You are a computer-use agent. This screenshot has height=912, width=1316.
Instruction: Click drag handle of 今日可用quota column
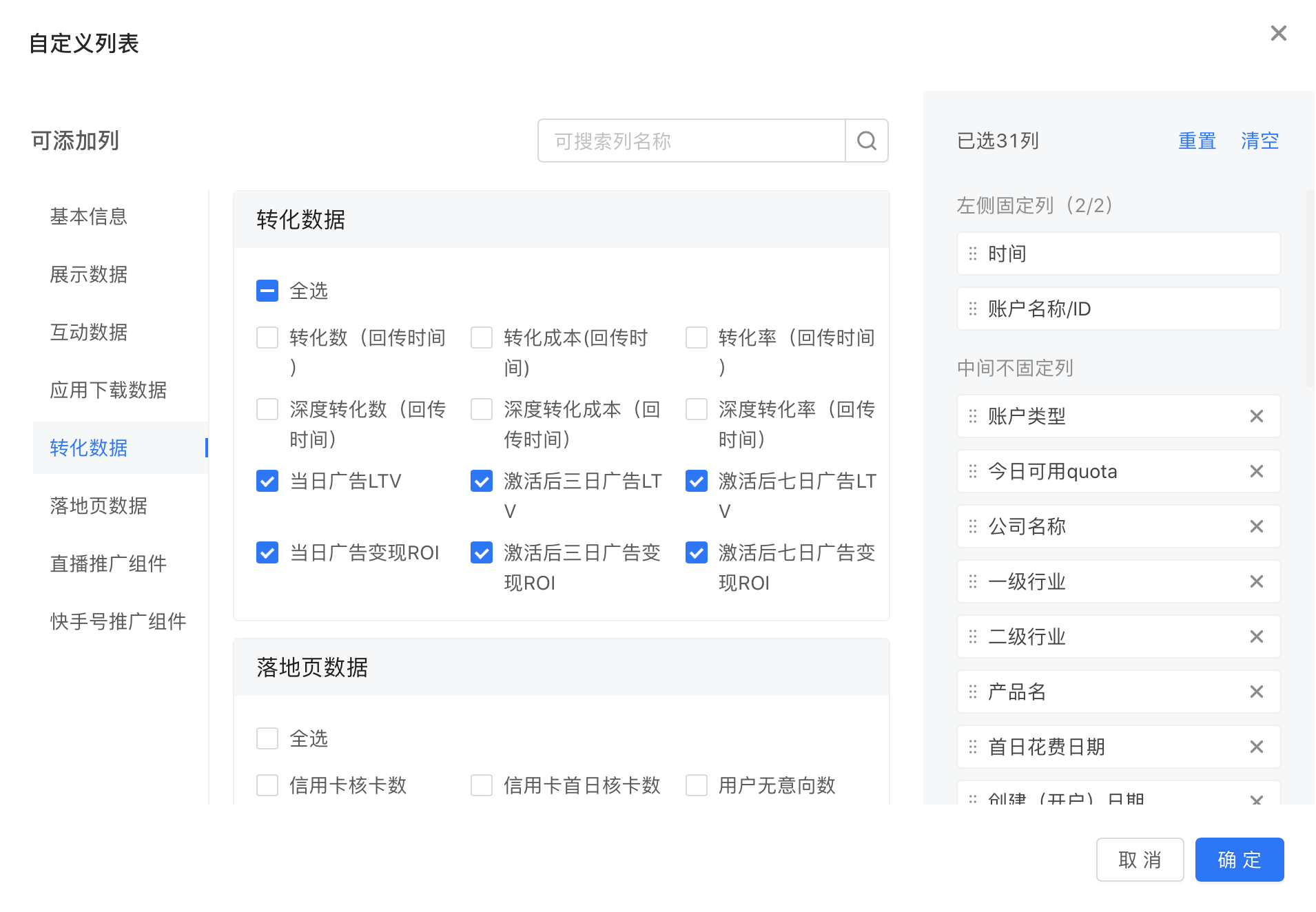[x=973, y=471]
